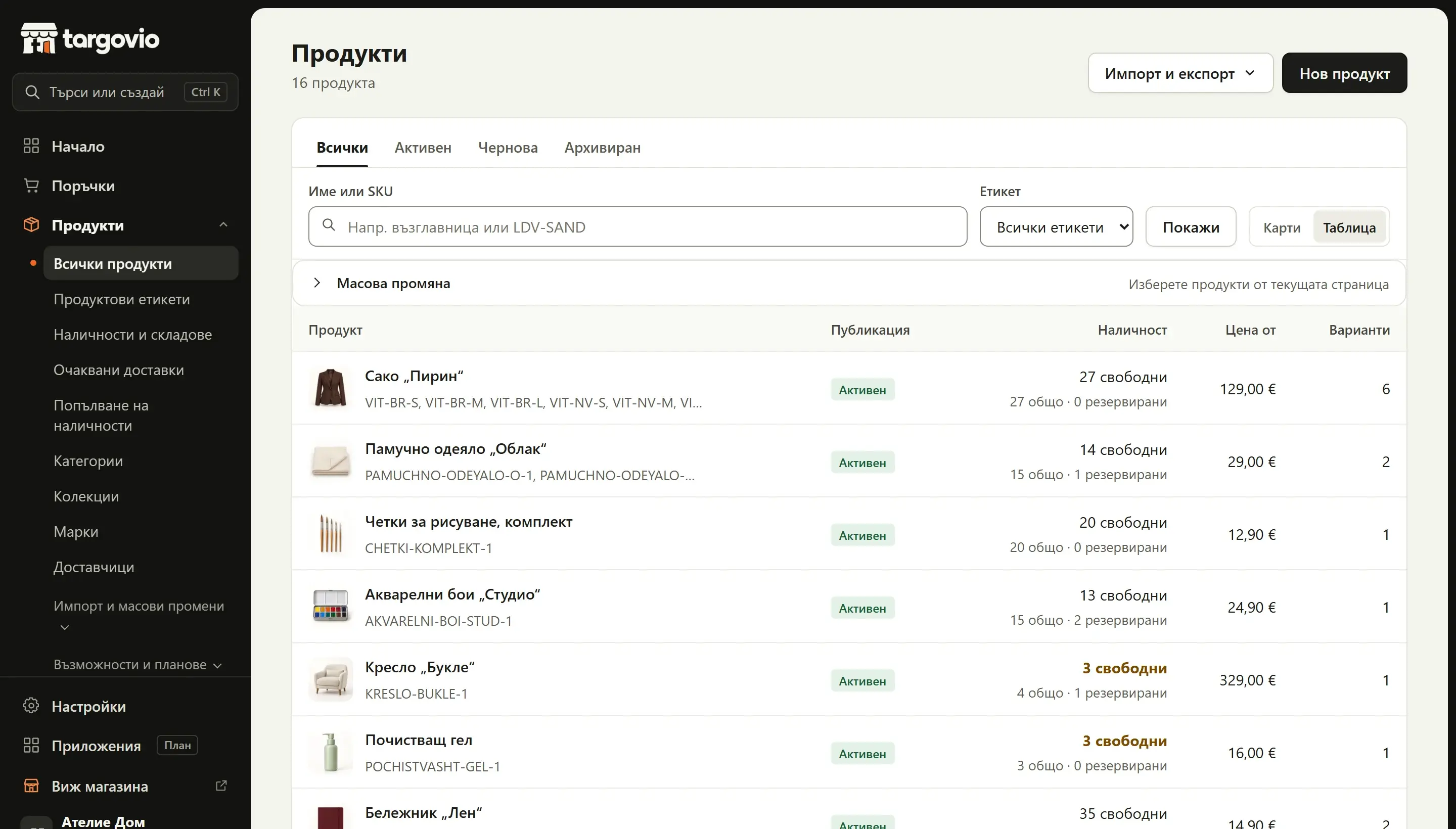The width and height of the screenshot is (1456, 829).
Task: Click the Поръчки cart icon
Action: pyautogui.click(x=31, y=186)
